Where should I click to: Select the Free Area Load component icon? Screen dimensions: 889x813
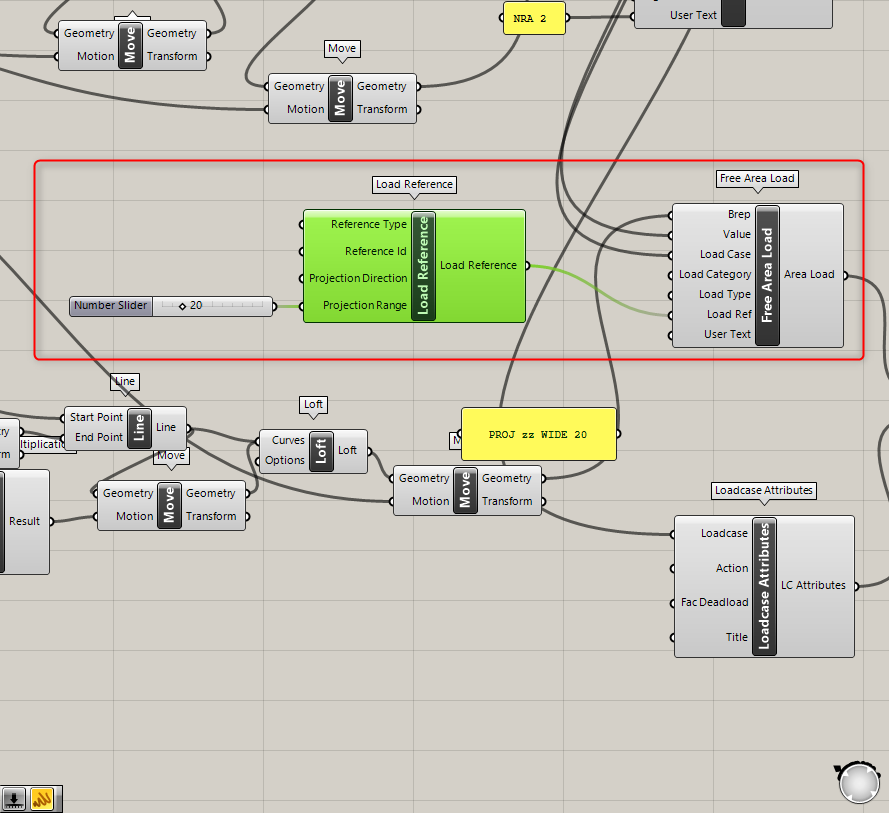point(767,275)
